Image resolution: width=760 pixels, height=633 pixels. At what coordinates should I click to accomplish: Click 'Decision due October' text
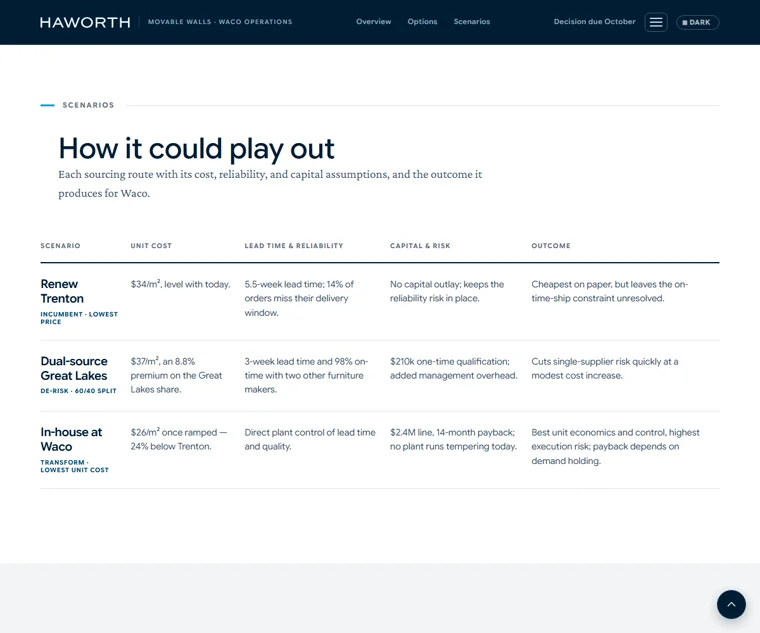pos(594,22)
